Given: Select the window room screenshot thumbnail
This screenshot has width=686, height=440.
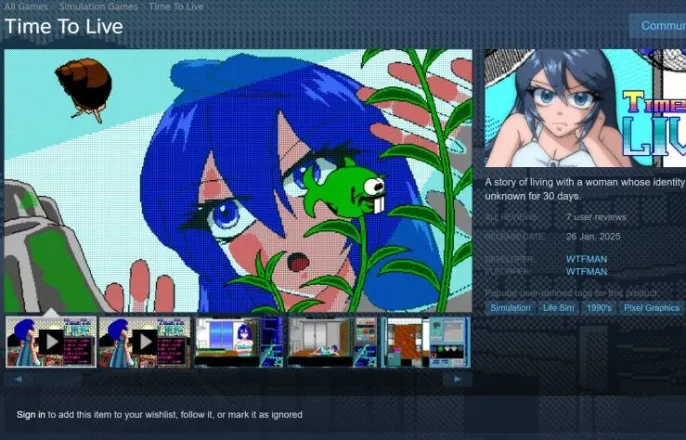Looking at the screenshot, I should [x=239, y=342].
